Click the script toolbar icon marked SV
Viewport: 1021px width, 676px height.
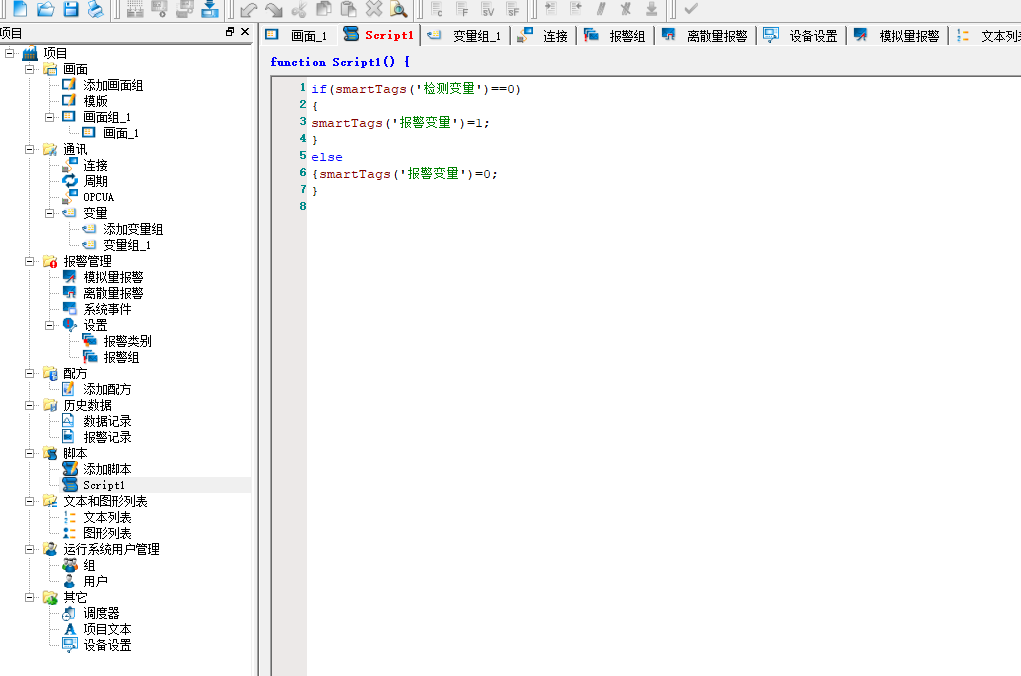[487, 9]
